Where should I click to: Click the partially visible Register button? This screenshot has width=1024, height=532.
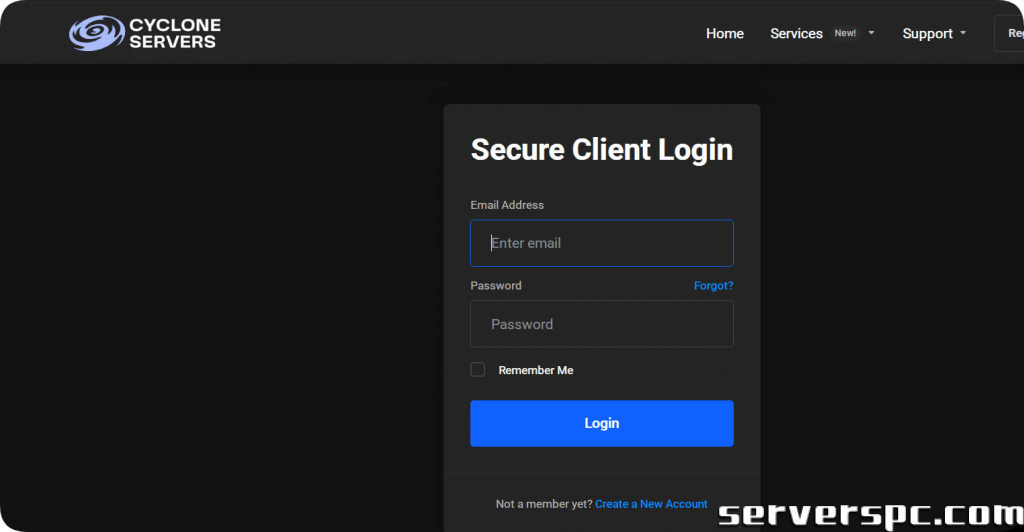pyautogui.click(x=1010, y=33)
